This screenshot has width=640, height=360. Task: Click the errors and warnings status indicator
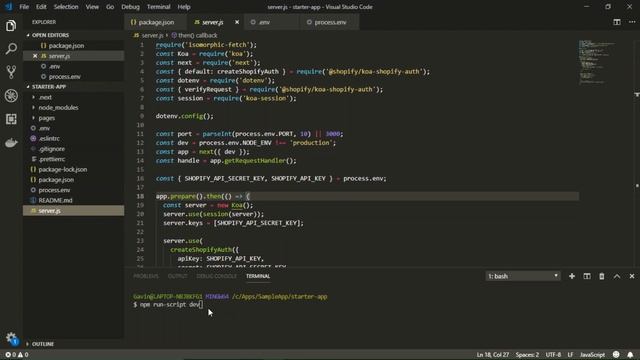[17, 354]
